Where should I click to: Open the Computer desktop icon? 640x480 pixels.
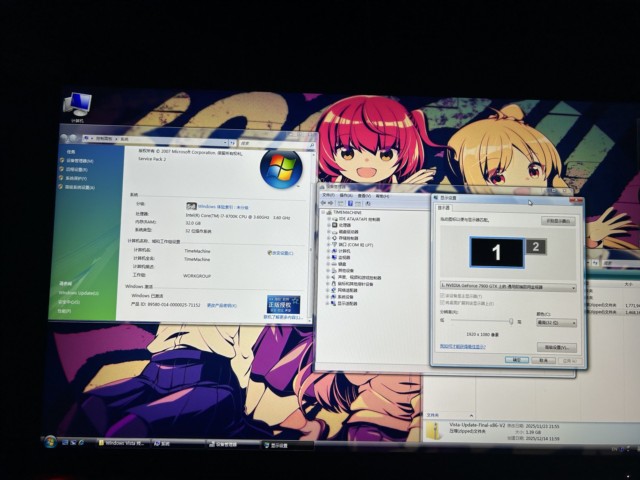pos(77,102)
